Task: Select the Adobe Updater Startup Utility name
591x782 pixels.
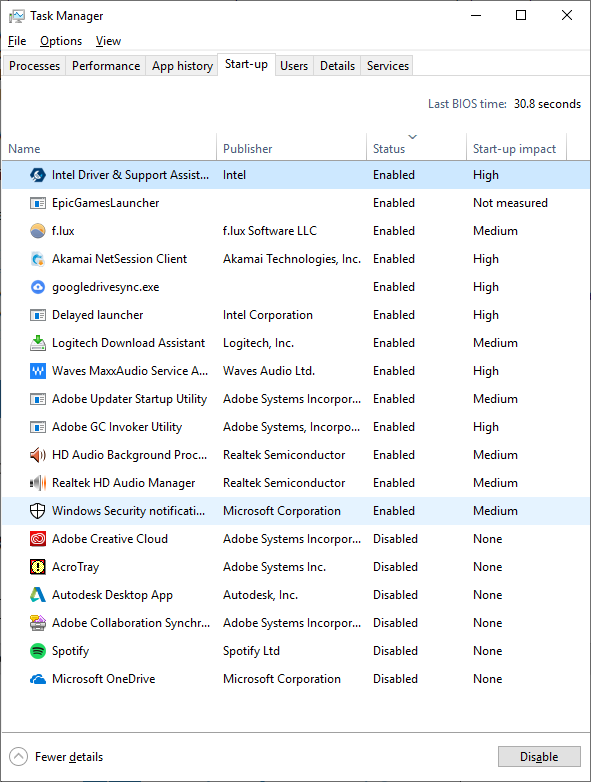Action: pos(129,398)
